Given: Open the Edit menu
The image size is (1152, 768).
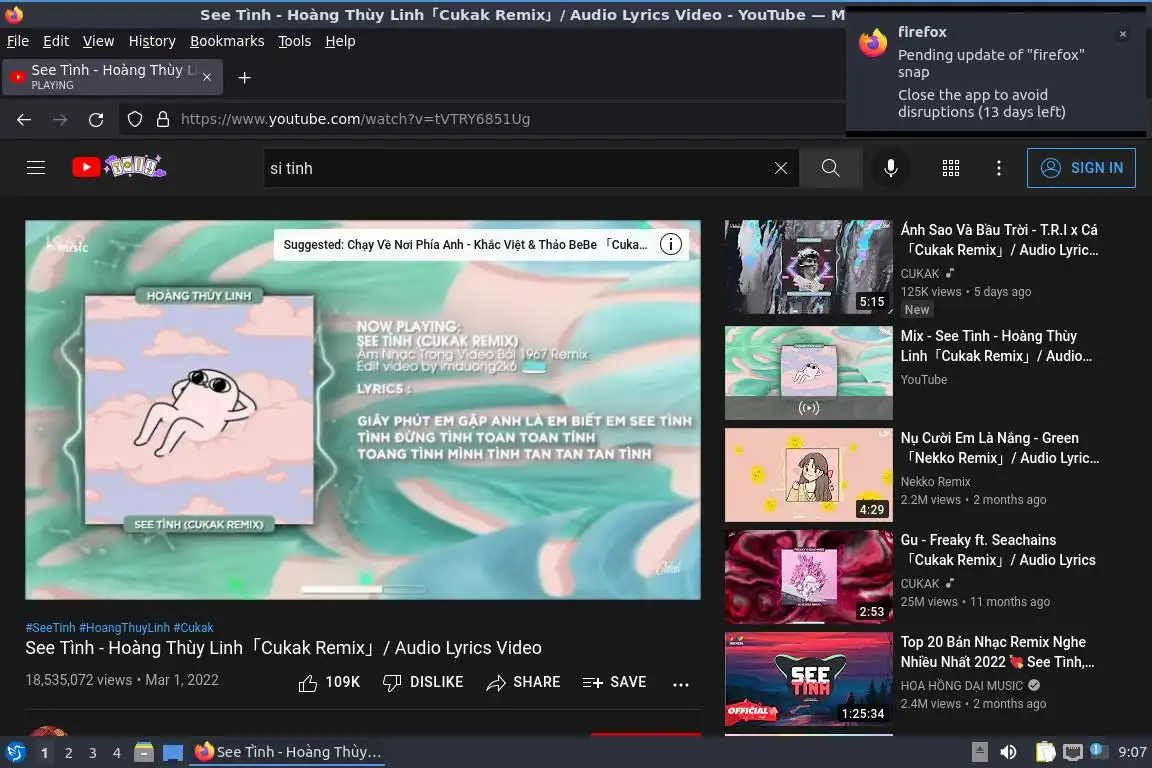Looking at the screenshot, I should 56,41.
